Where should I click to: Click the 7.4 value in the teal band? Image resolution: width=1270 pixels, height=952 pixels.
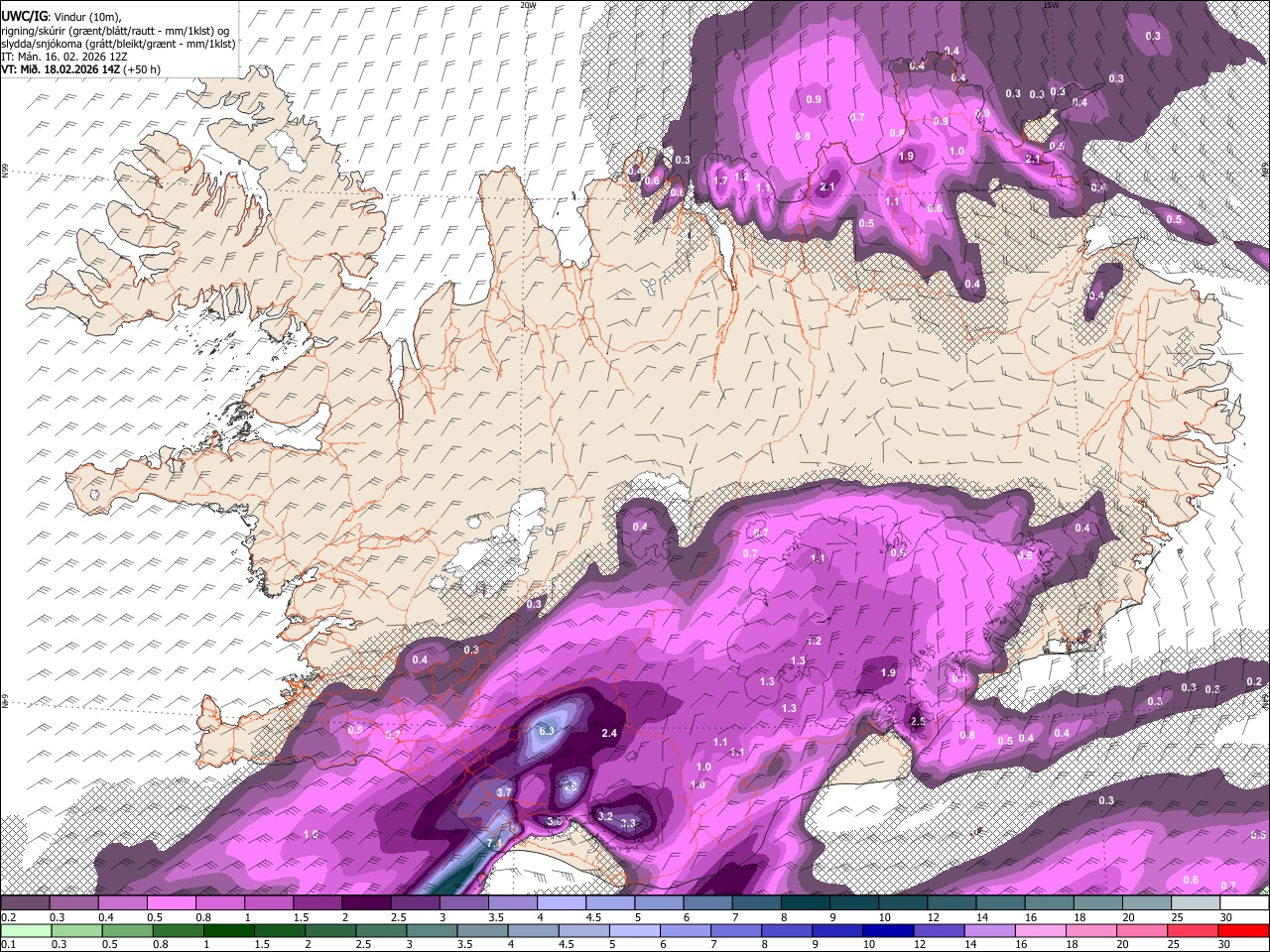(x=493, y=842)
